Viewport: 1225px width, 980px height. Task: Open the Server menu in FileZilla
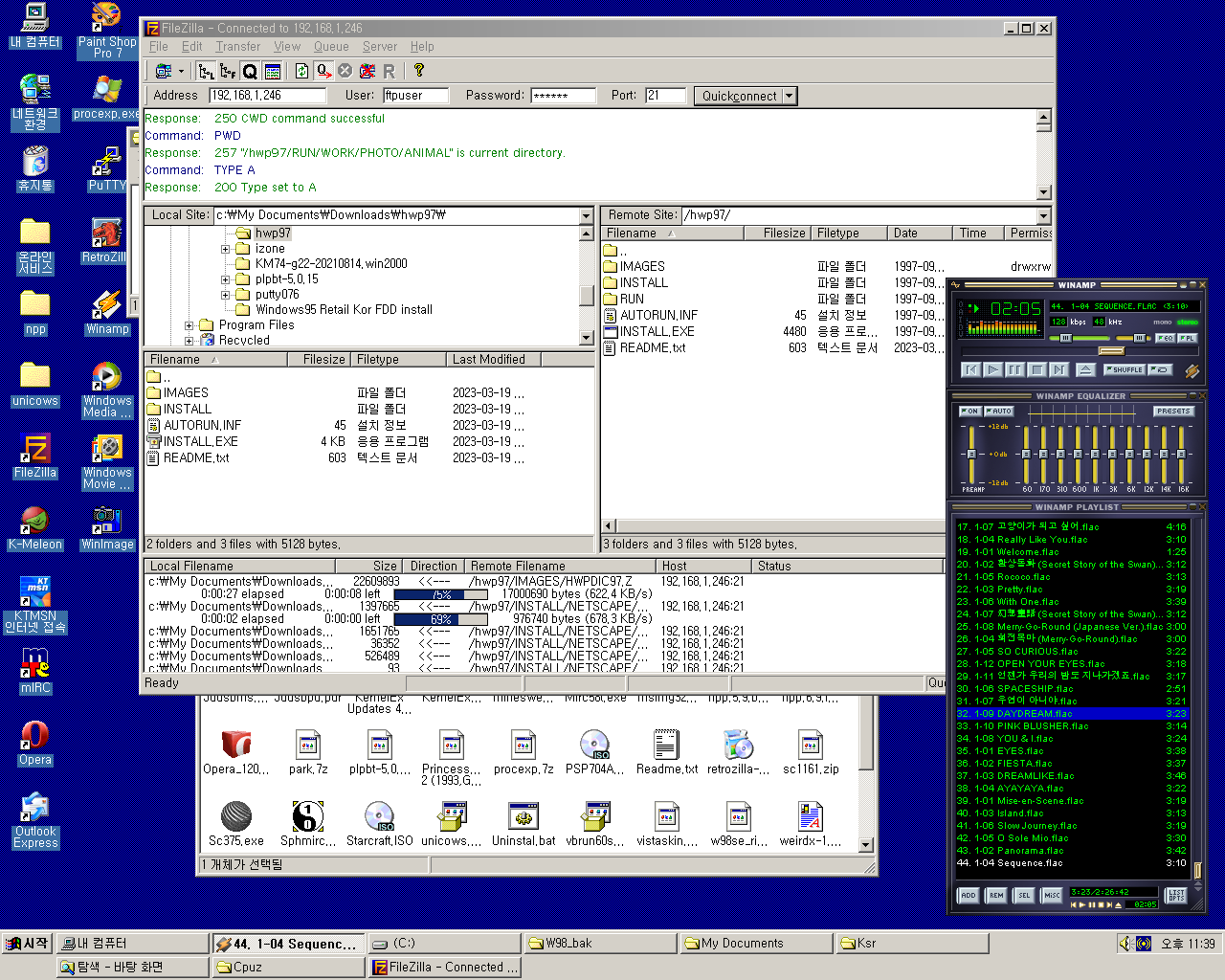(x=379, y=46)
